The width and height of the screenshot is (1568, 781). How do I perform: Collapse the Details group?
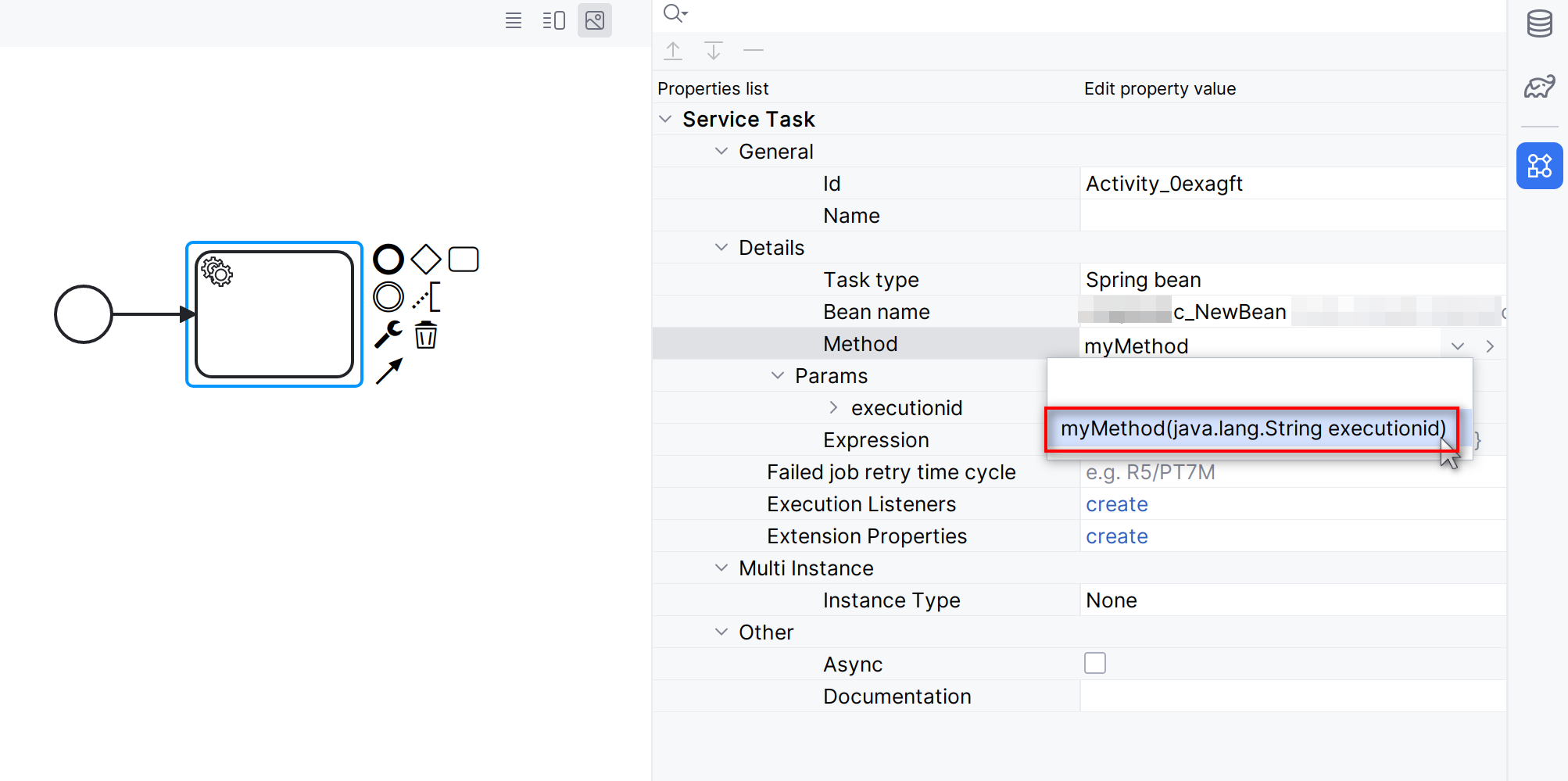coord(721,247)
